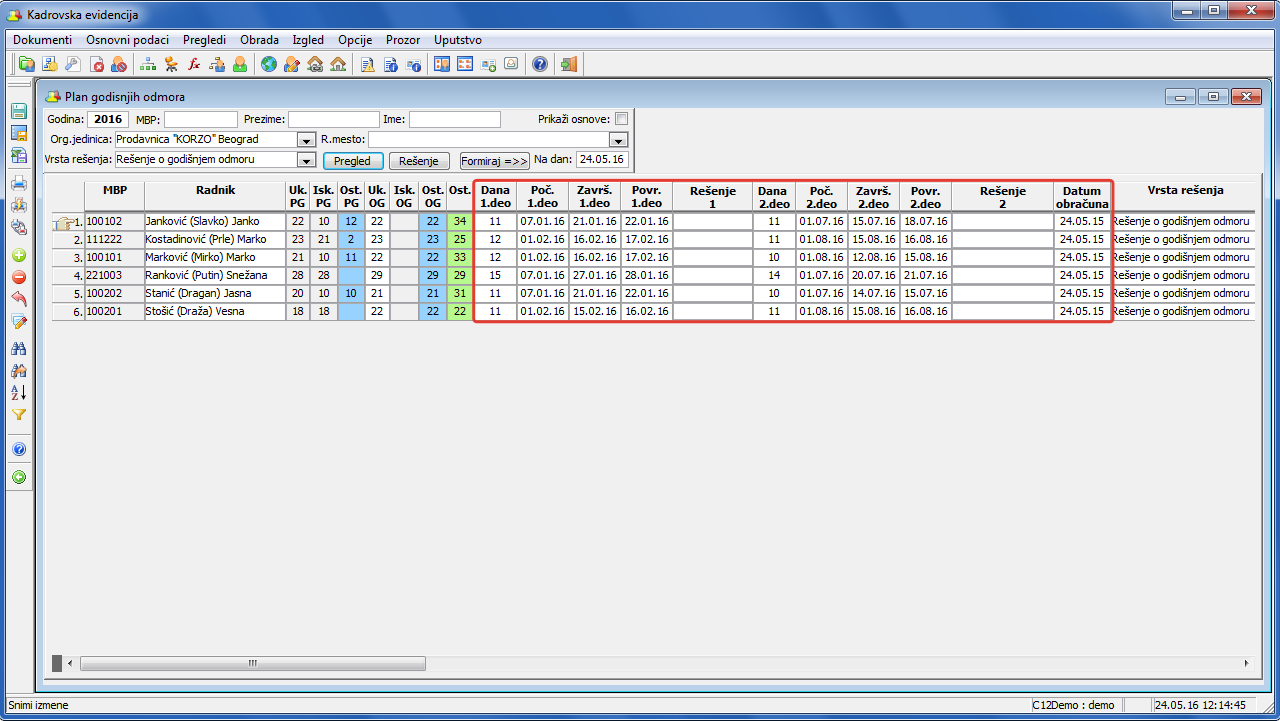The height and width of the screenshot is (721, 1280).
Task: Click the printer icon in left sidebar
Action: [19, 183]
